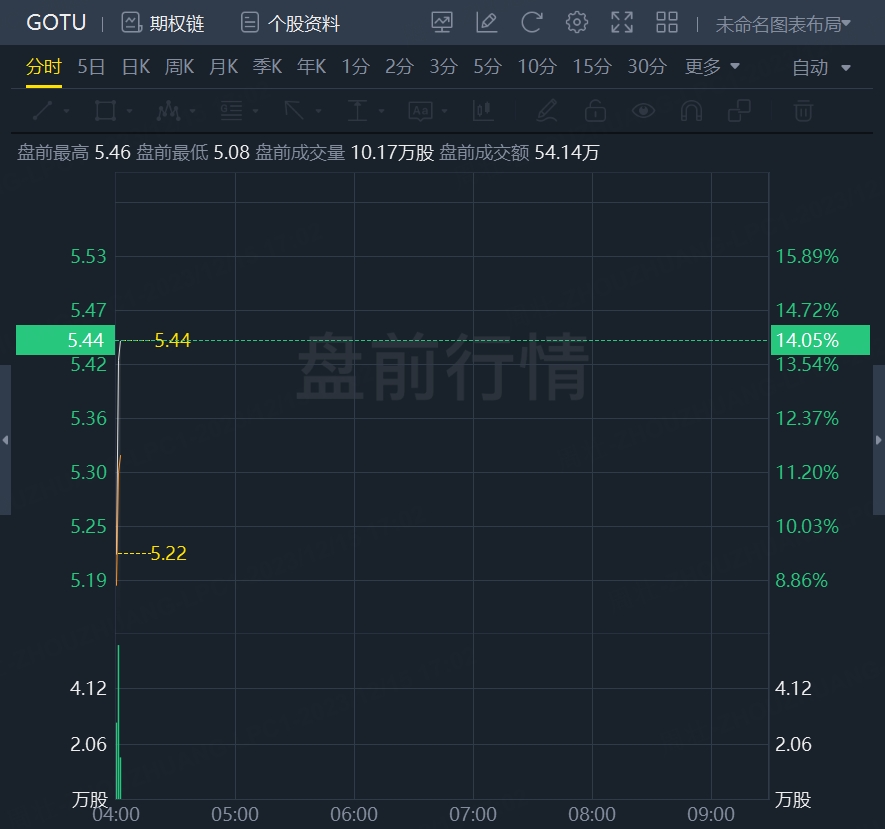This screenshot has height=829, width=885.
Task: Select the 3分 interval
Action: [444, 67]
